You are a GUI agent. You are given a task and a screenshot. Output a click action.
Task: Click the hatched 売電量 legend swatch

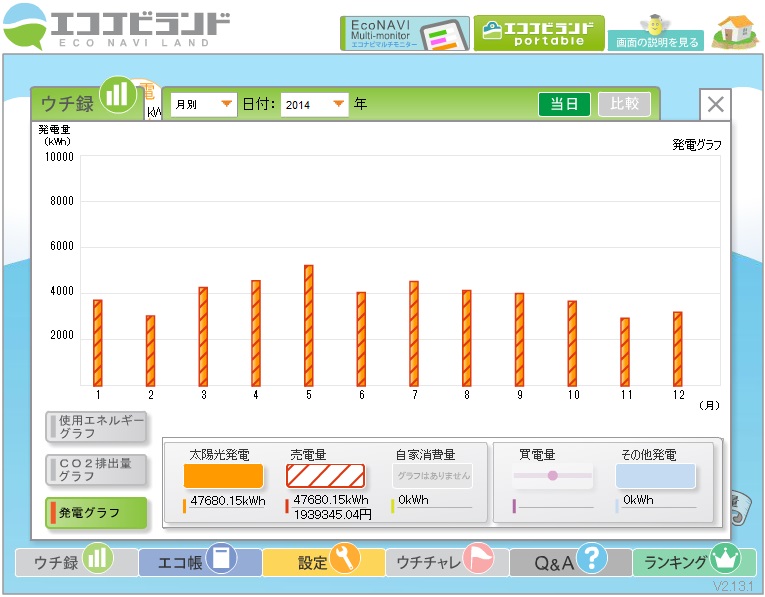coord(325,476)
